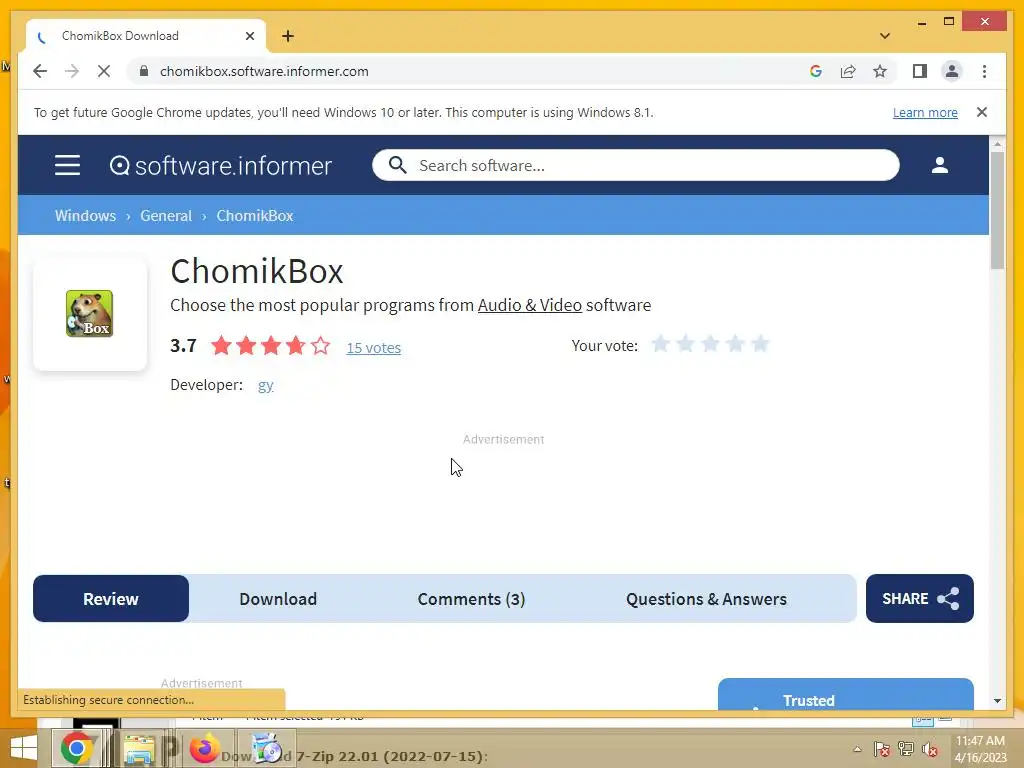Image resolution: width=1024 pixels, height=768 pixels.
Task: Click the SHARE button
Action: point(920,599)
